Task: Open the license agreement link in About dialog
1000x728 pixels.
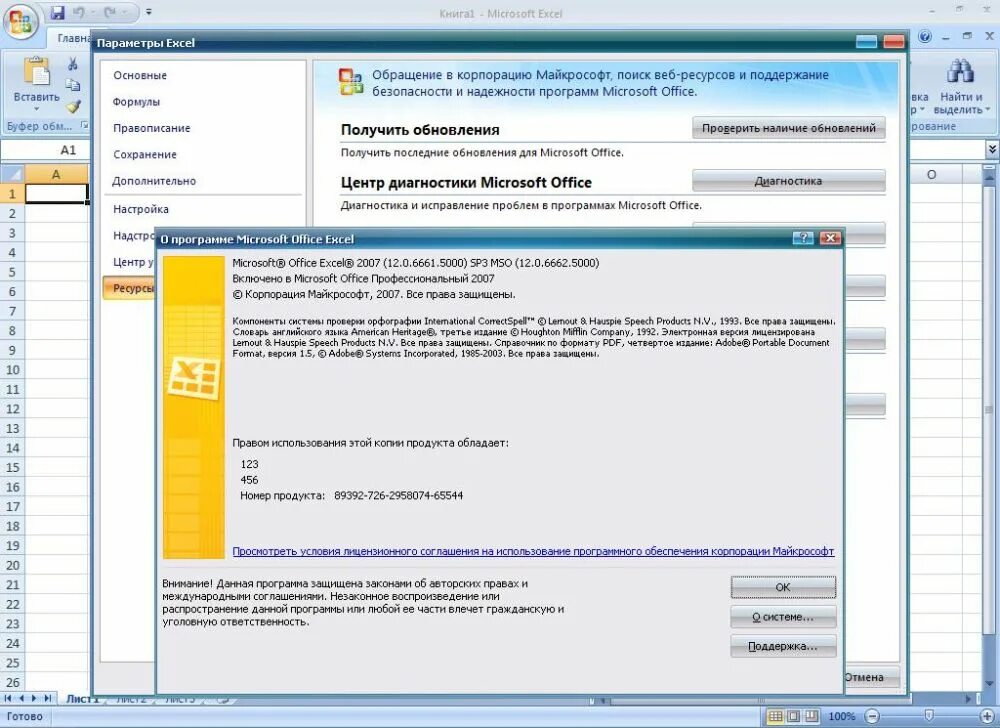Action: pos(533,549)
